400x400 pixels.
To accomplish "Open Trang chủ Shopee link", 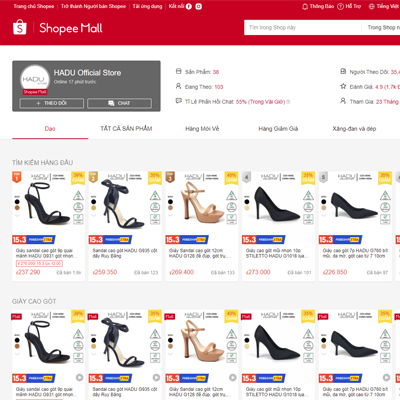I will 34,6.
